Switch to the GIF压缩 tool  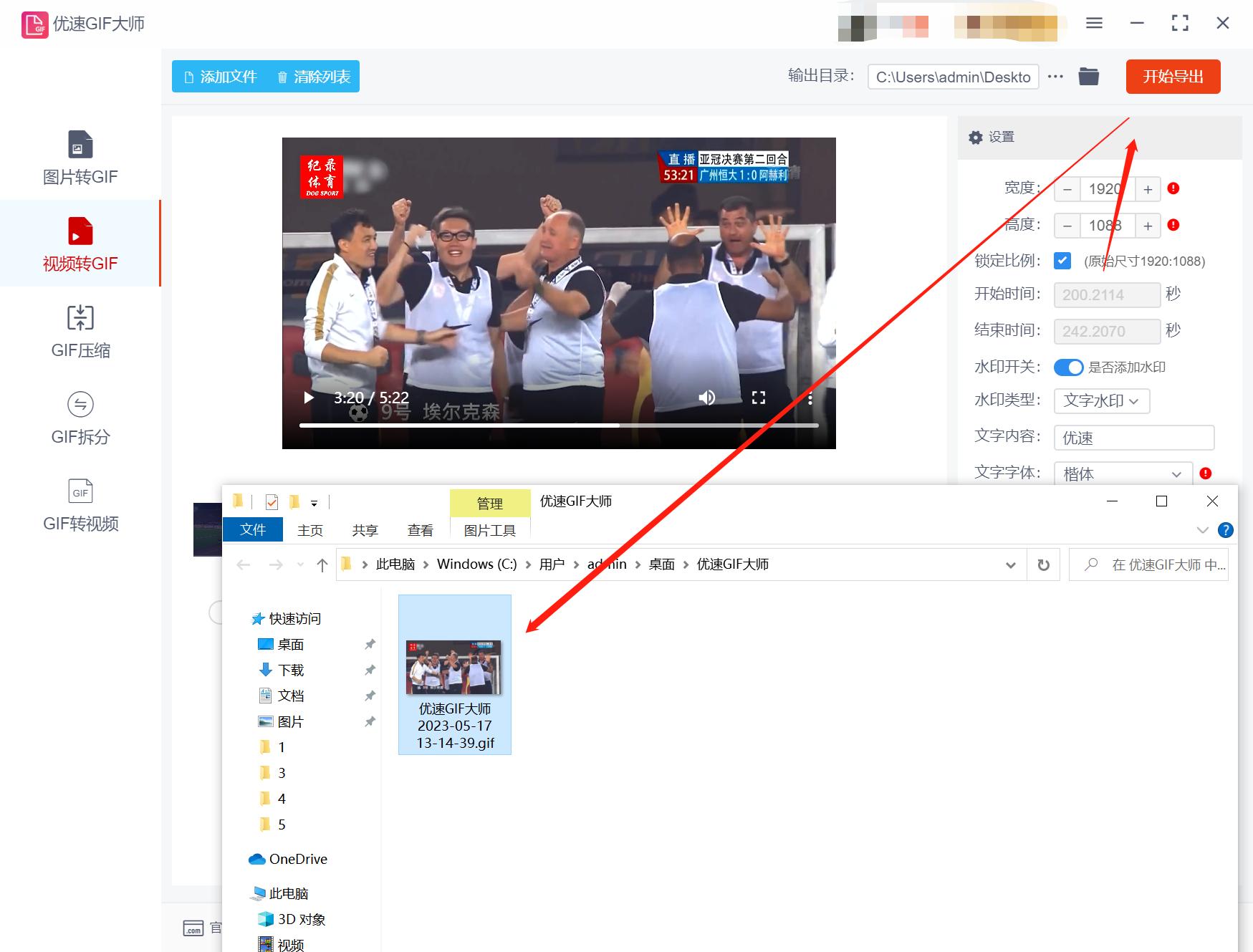pos(80,331)
